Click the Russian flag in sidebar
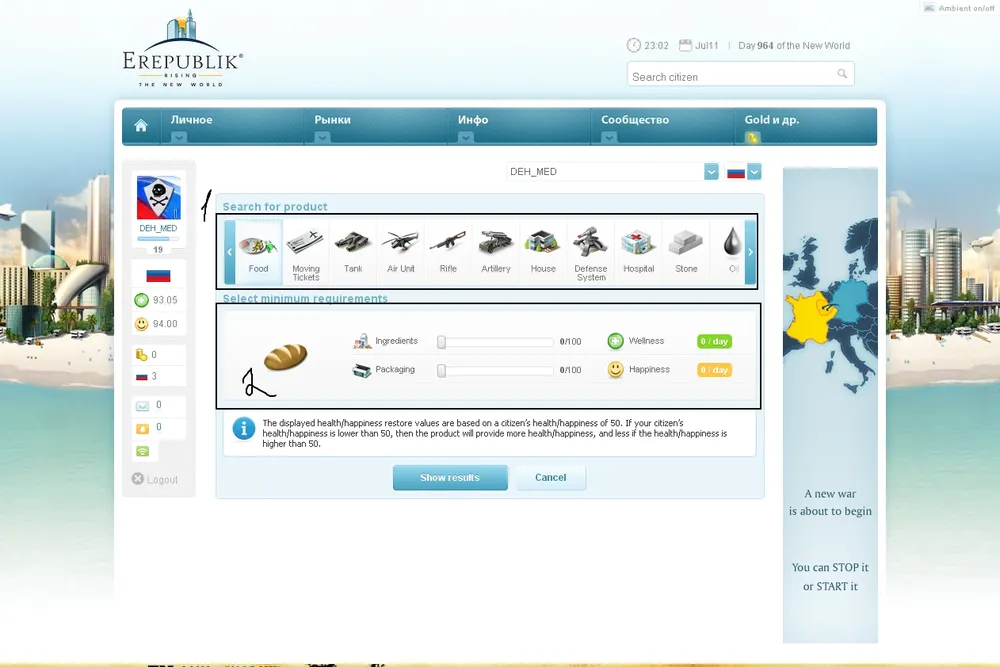1000x667 pixels. coord(158,275)
